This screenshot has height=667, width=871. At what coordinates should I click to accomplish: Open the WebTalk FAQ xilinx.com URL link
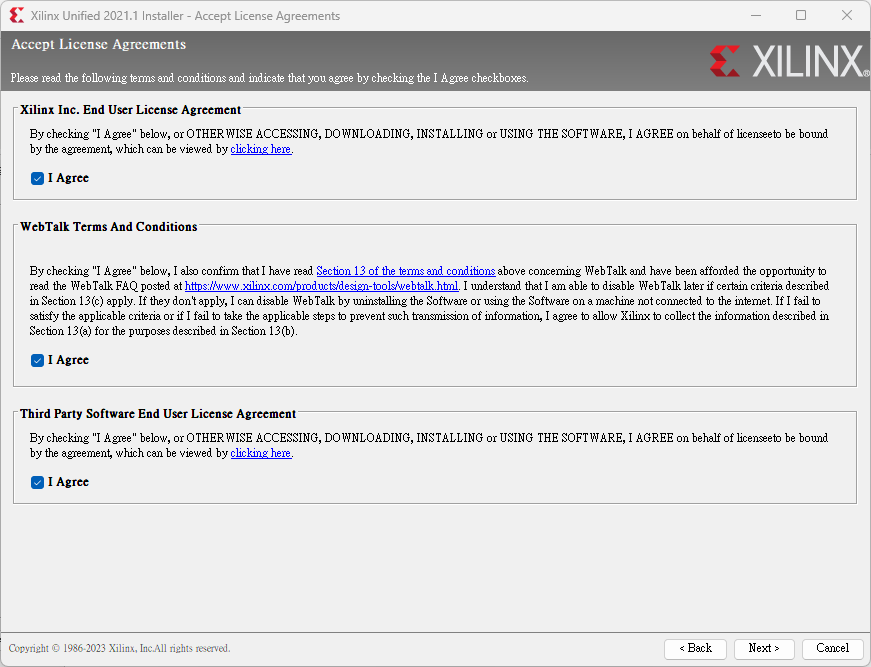[x=322, y=286]
